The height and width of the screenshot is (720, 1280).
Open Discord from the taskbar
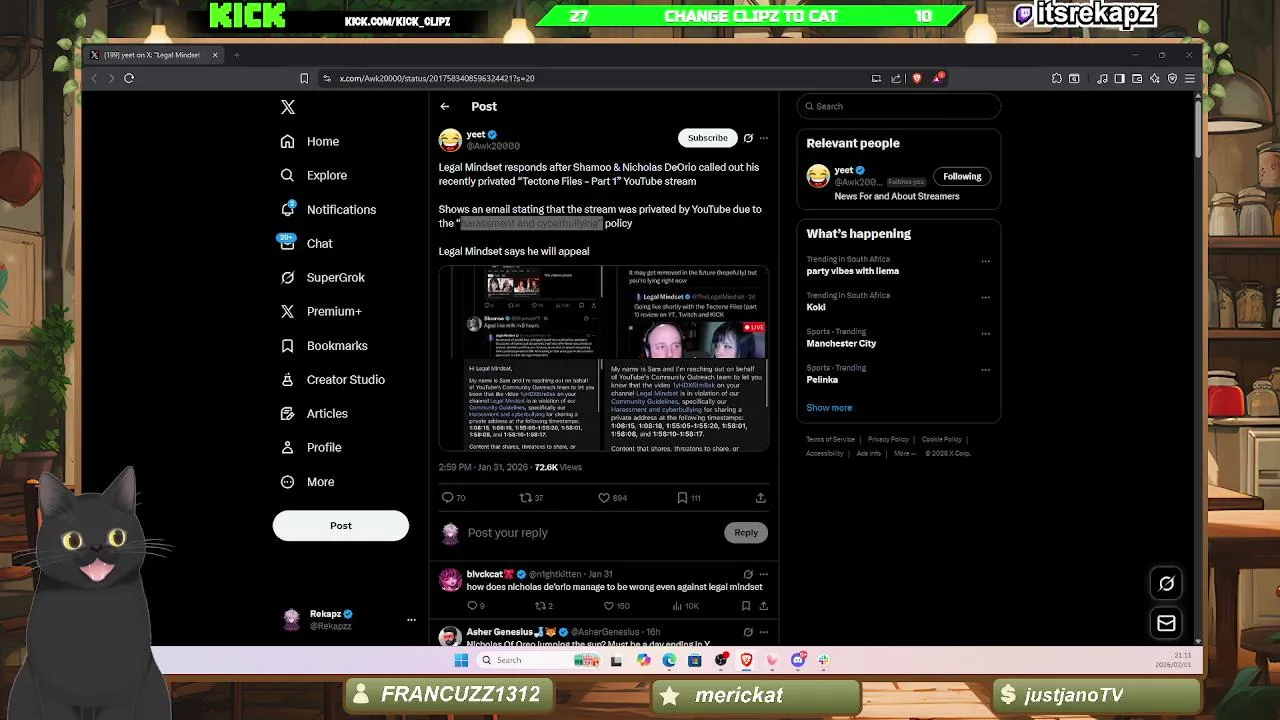[798, 660]
